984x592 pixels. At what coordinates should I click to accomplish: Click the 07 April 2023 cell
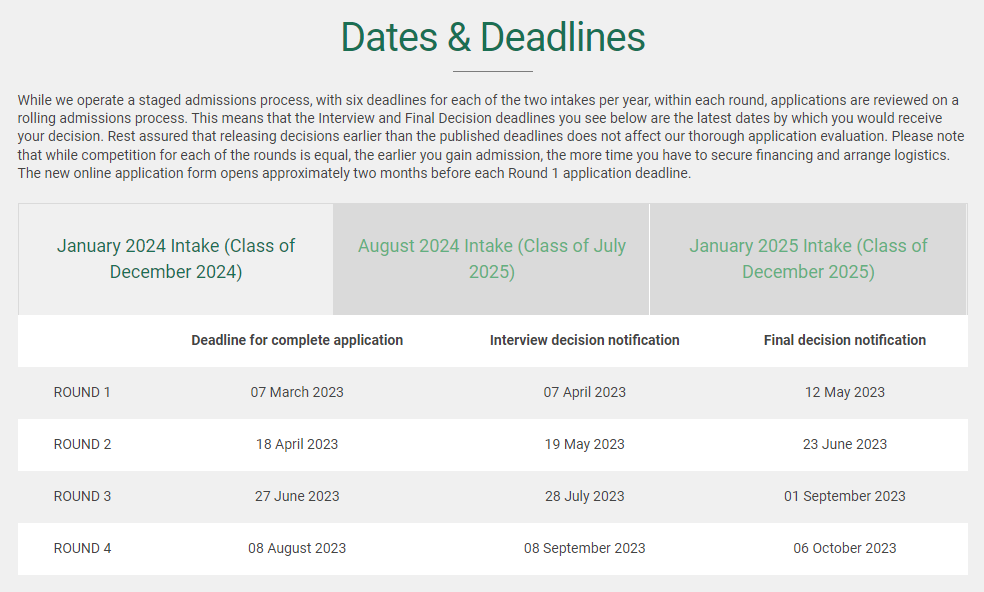point(584,392)
